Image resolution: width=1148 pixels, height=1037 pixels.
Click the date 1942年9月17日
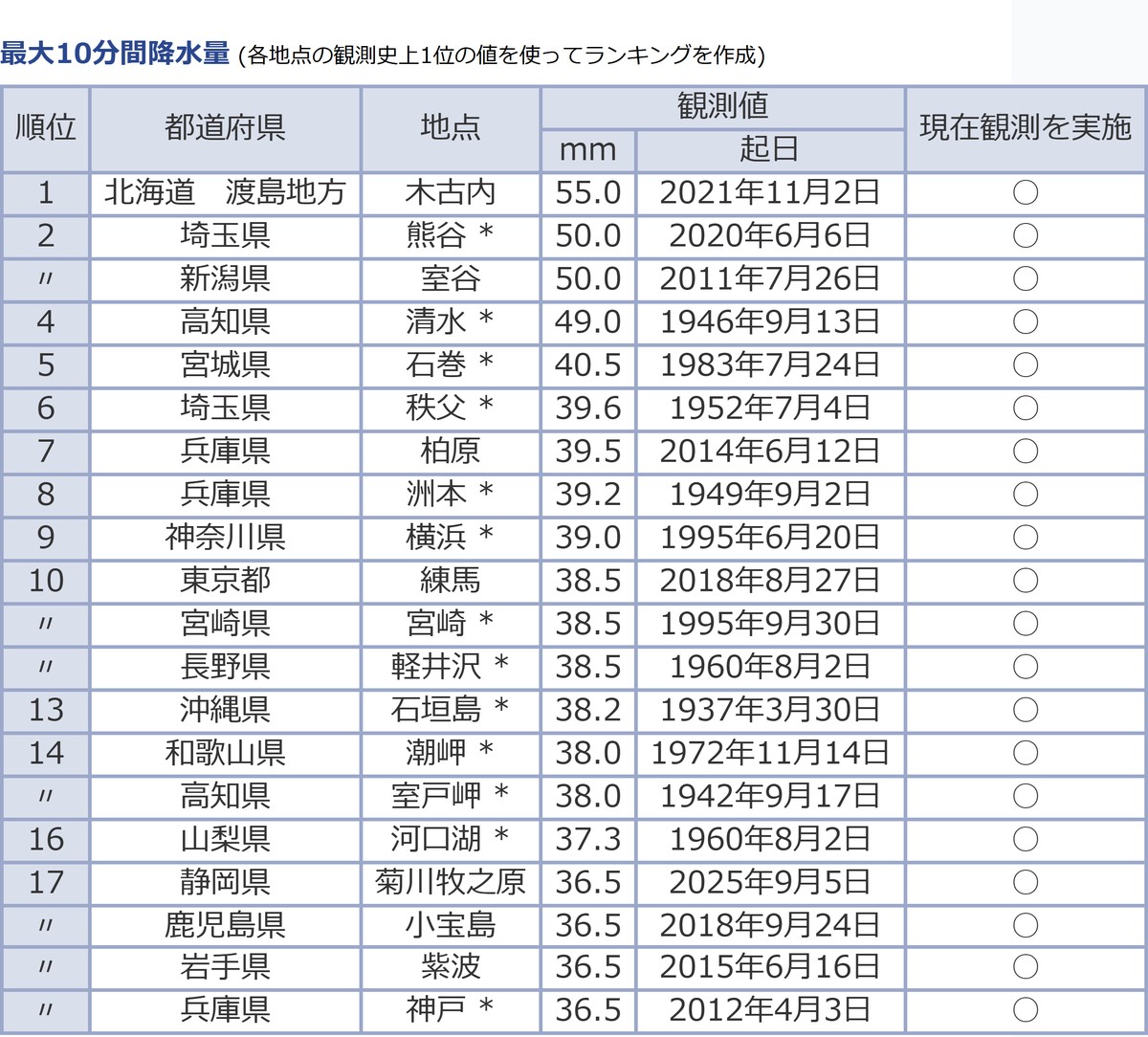tap(770, 796)
